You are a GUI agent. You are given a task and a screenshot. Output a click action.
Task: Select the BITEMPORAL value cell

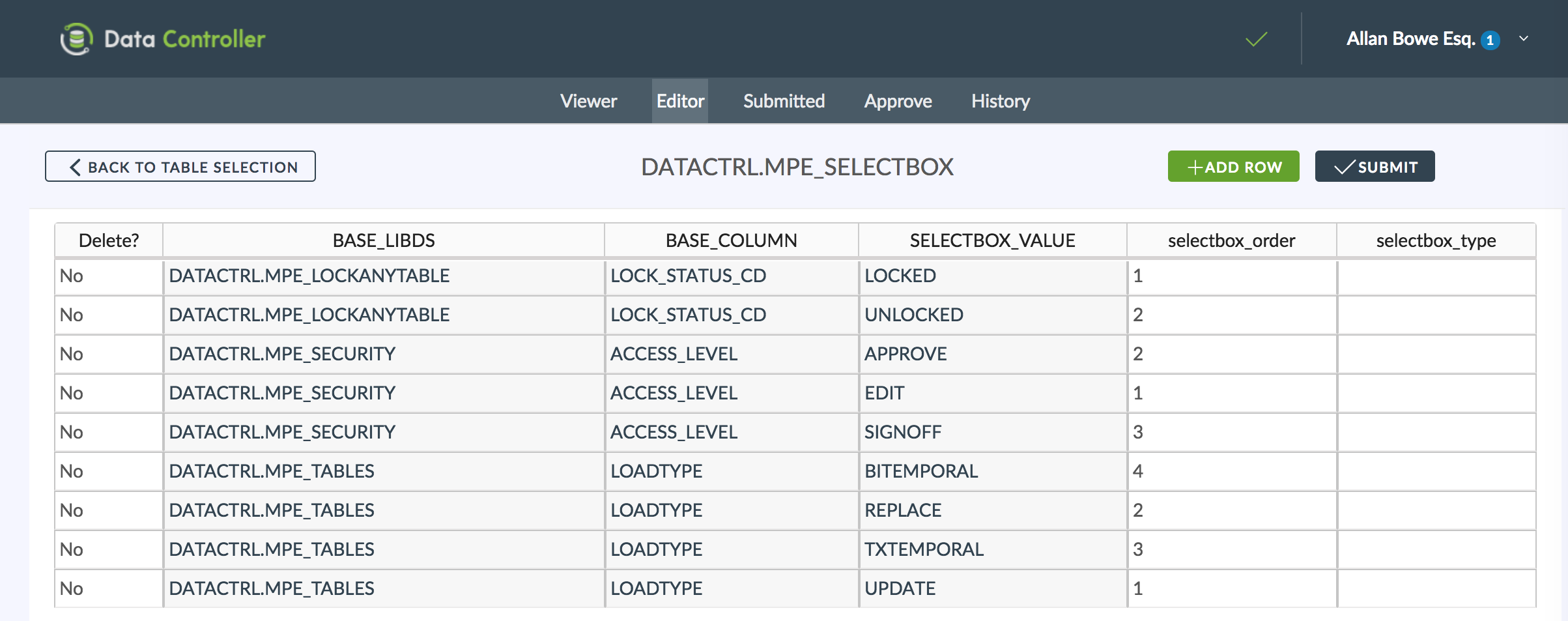tap(992, 471)
